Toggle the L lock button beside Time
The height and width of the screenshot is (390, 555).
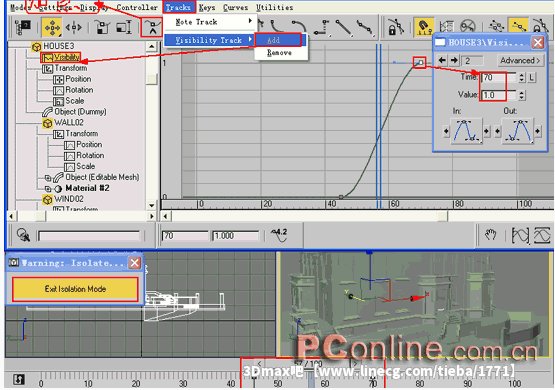point(532,77)
